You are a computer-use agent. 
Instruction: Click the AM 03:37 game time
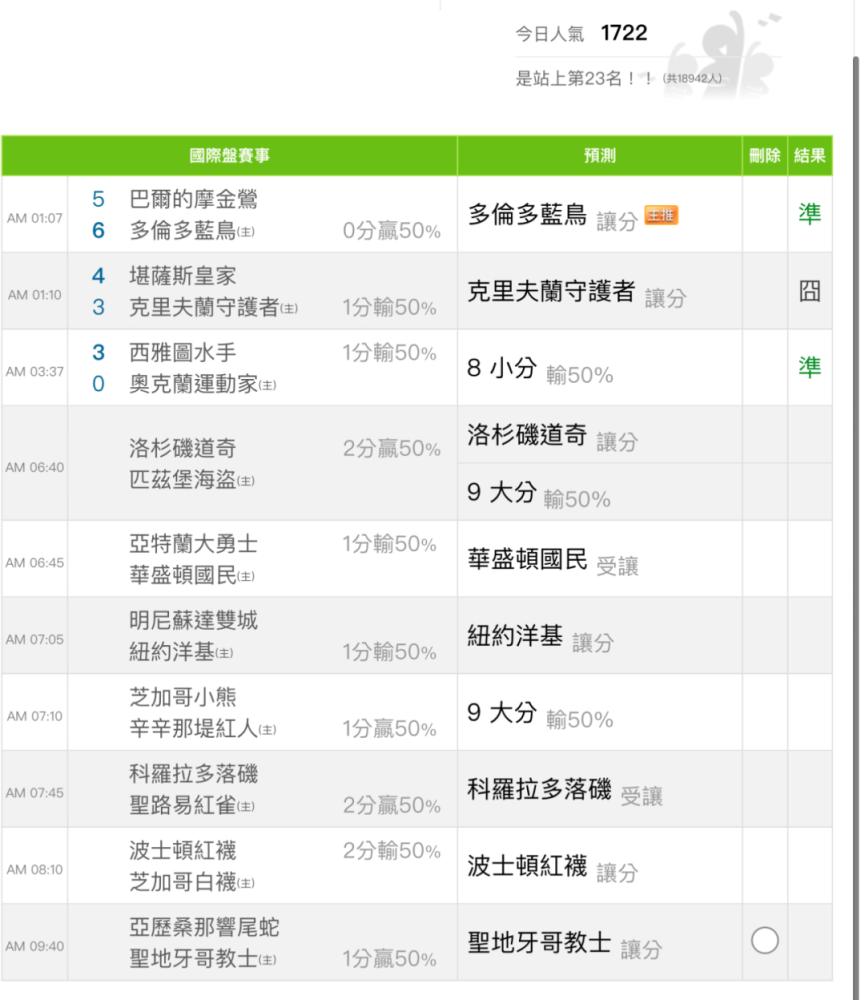click(x=34, y=371)
